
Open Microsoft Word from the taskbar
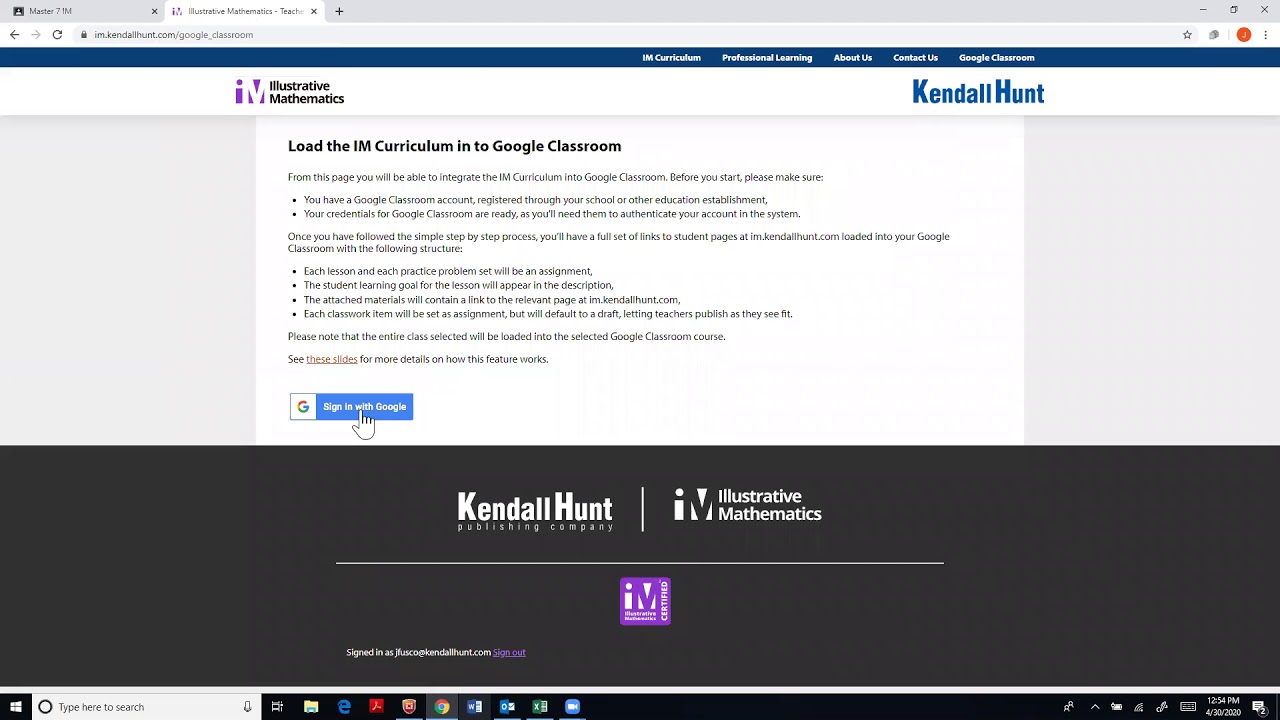[475, 707]
